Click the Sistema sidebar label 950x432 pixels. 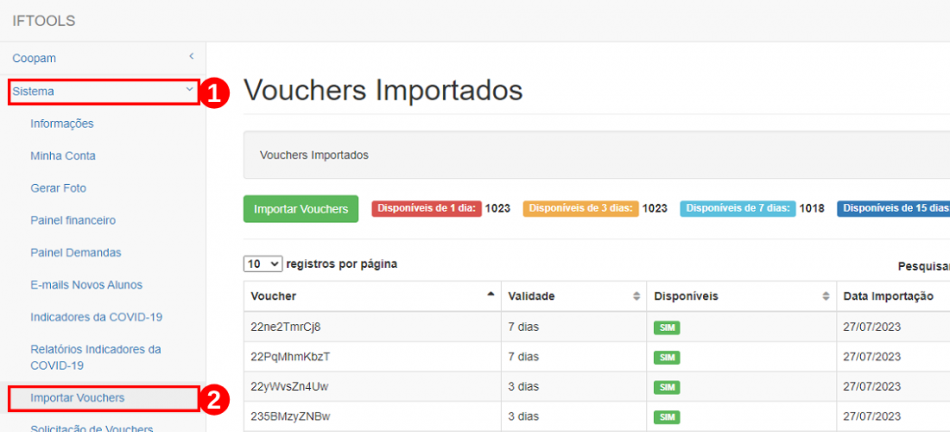click(33, 91)
